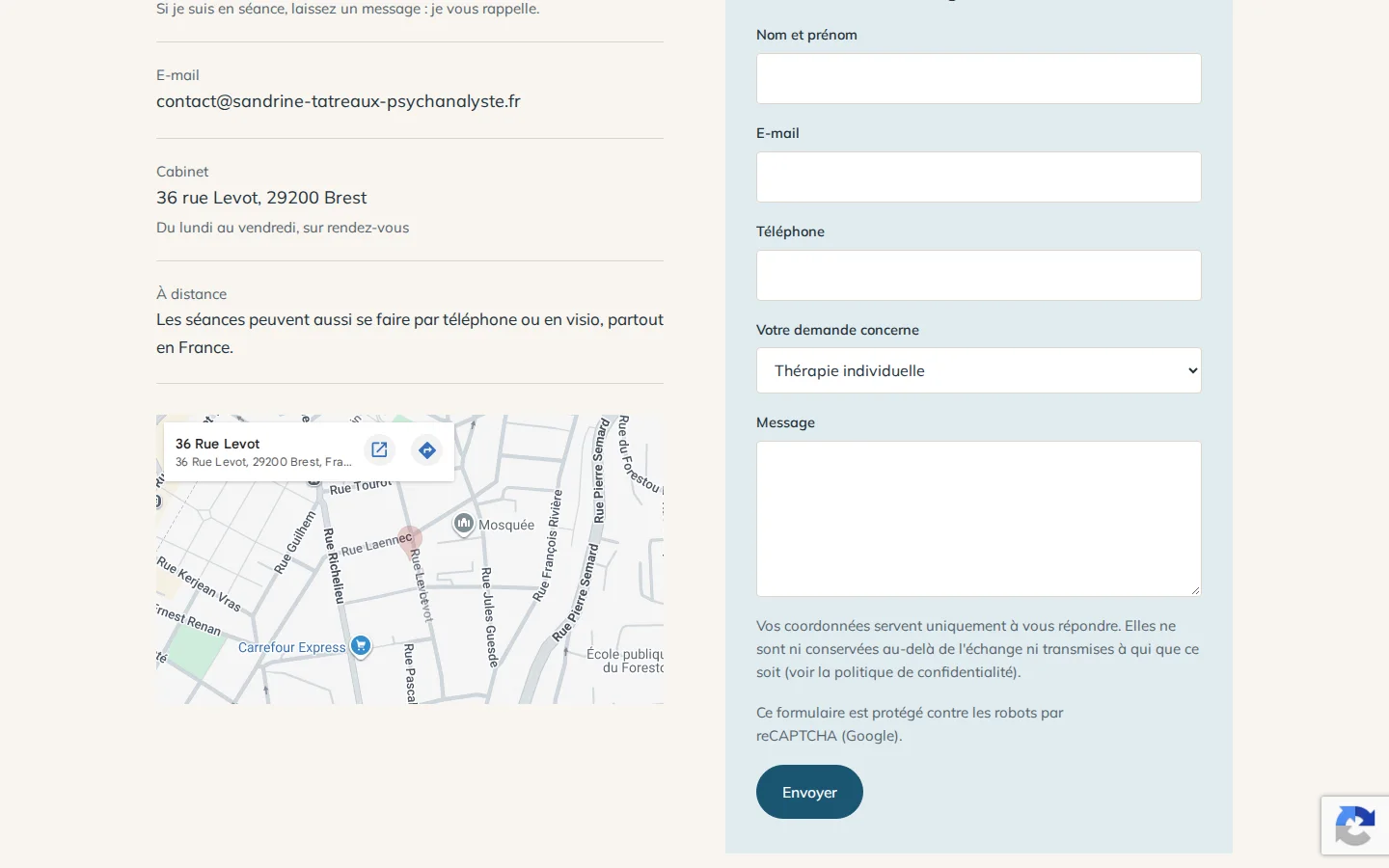
Task: Select the Téléphone input field
Action: coord(978,276)
